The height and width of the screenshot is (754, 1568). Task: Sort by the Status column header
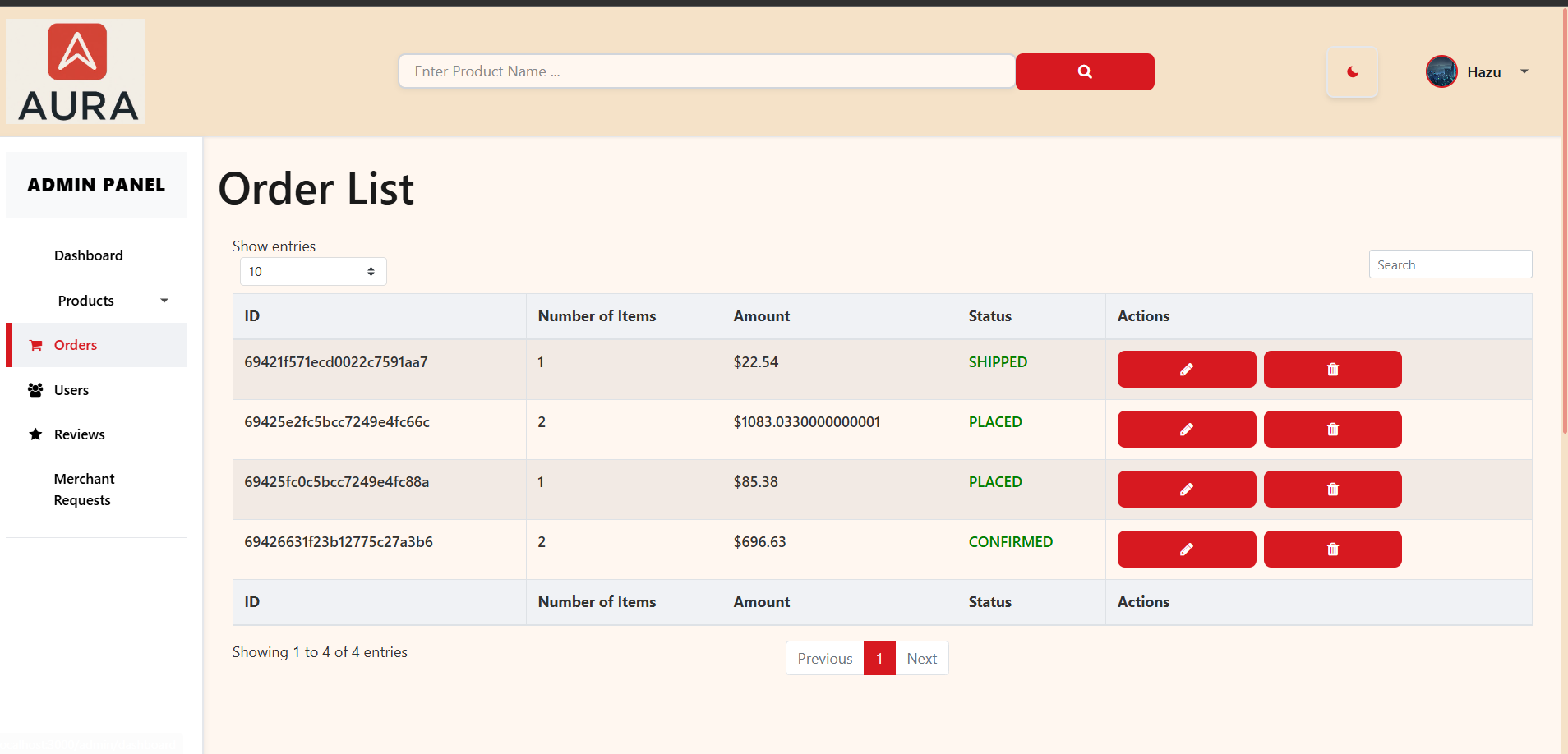1031,316
